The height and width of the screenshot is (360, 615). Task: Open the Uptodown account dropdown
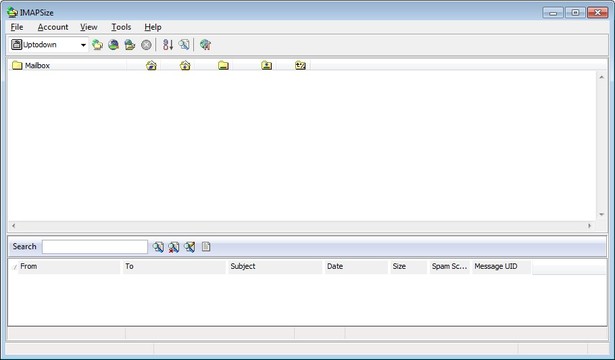pyautogui.click(x=83, y=45)
